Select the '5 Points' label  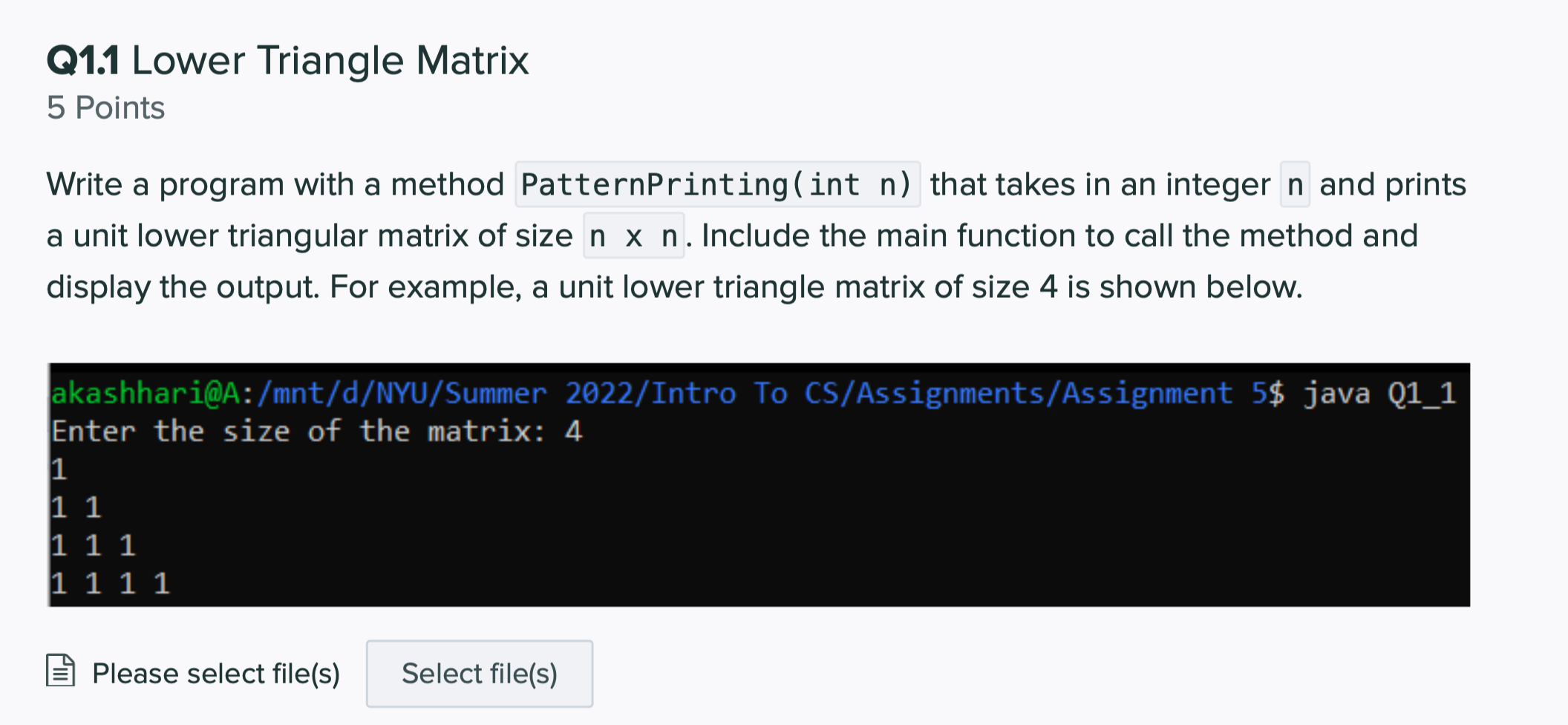tap(105, 107)
